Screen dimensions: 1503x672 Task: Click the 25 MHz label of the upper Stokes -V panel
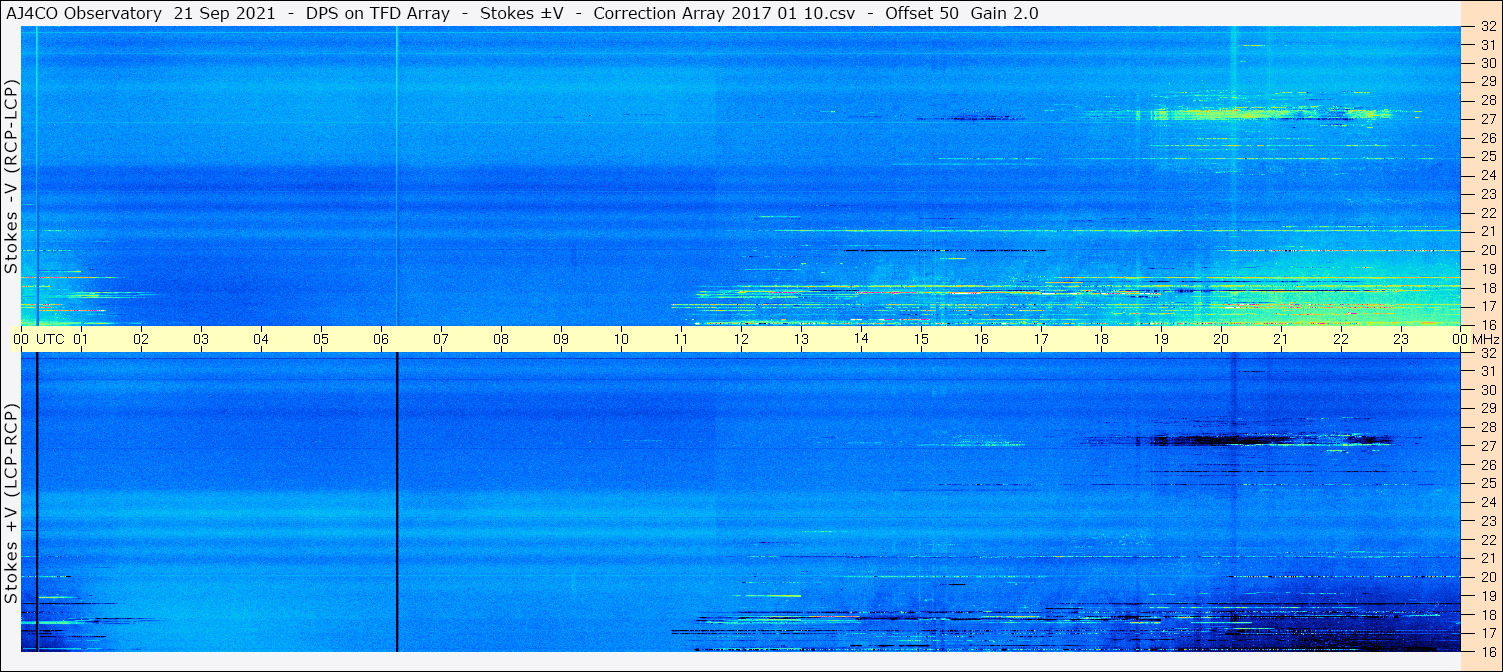click(1488, 156)
